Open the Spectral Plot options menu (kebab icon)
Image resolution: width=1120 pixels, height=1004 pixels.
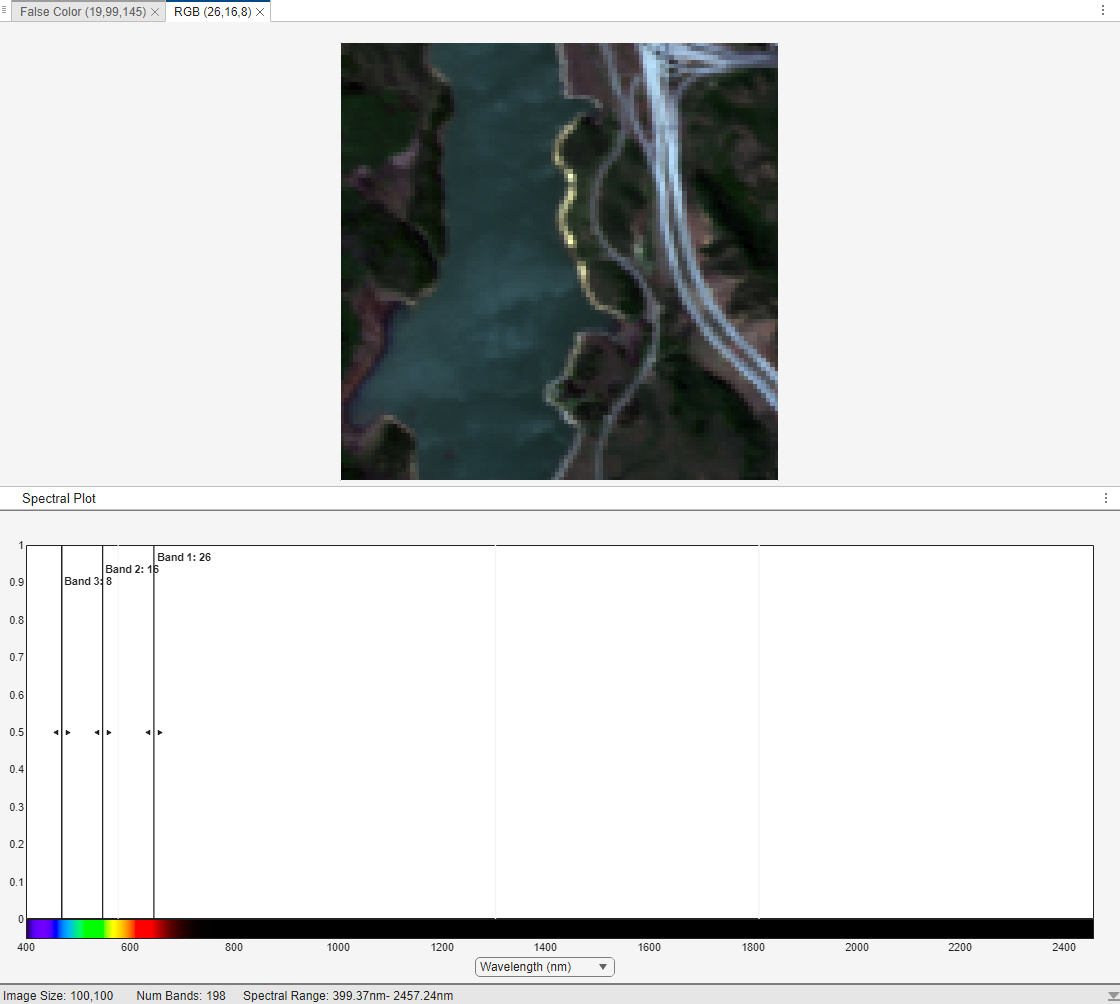[x=1105, y=497]
